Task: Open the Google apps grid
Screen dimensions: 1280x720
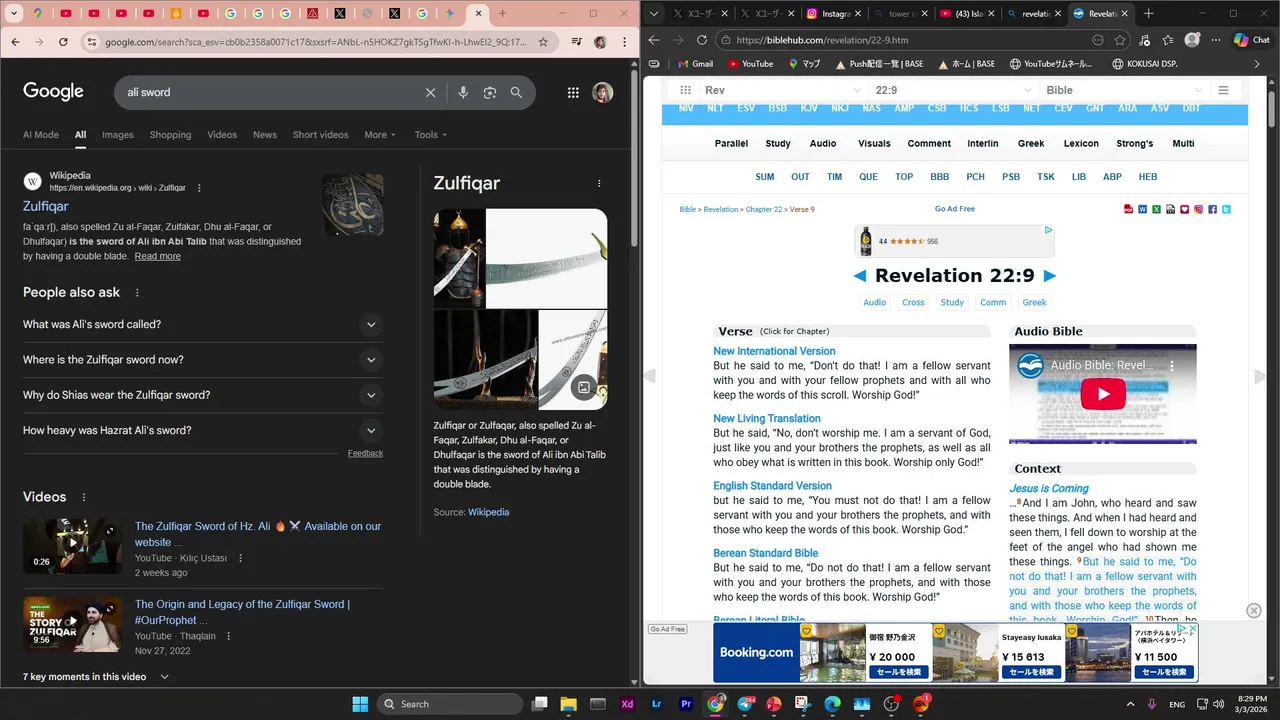Action: point(573,92)
